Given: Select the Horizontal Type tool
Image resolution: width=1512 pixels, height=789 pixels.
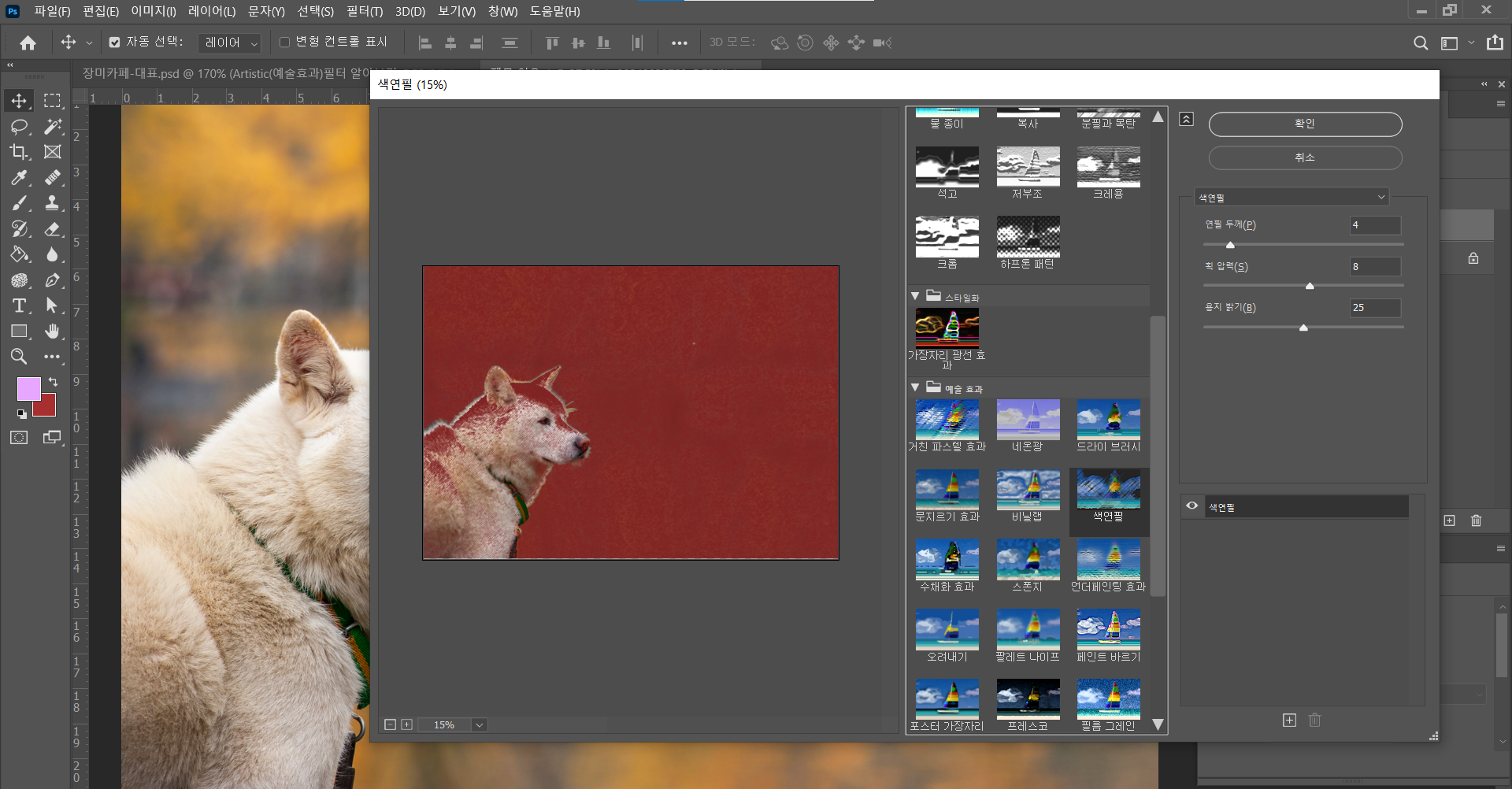Looking at the screenshot, I should click(x=19, y=306).
